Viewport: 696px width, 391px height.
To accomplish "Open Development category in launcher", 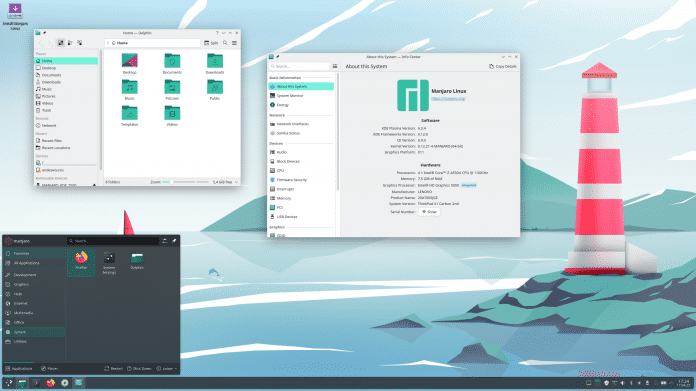I will point(34,275).
